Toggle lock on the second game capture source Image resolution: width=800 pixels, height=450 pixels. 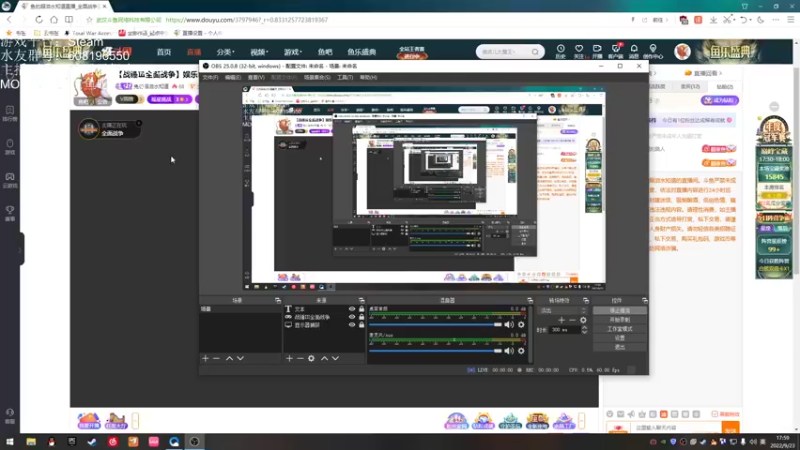coord(361,317)
